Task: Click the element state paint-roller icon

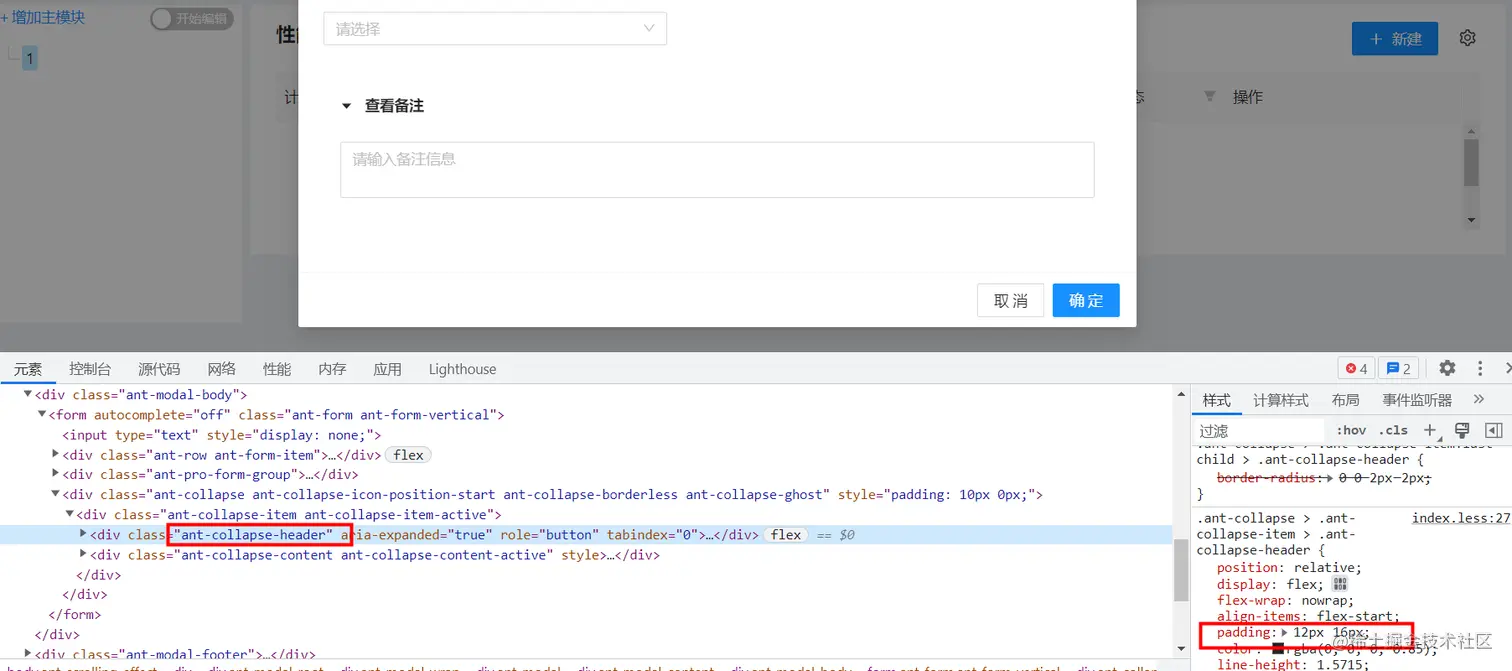Action: pyautogui.click(x=1462, y=430)
